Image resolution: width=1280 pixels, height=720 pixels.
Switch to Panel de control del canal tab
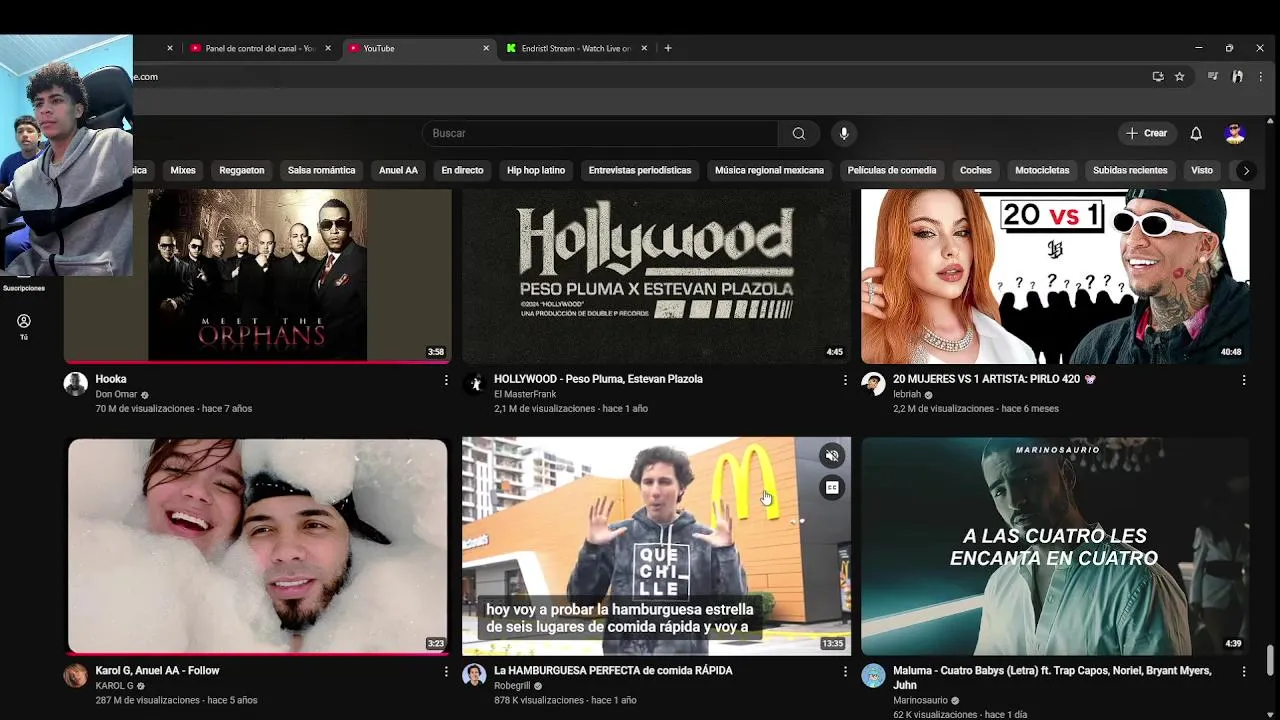click(260, 48)
